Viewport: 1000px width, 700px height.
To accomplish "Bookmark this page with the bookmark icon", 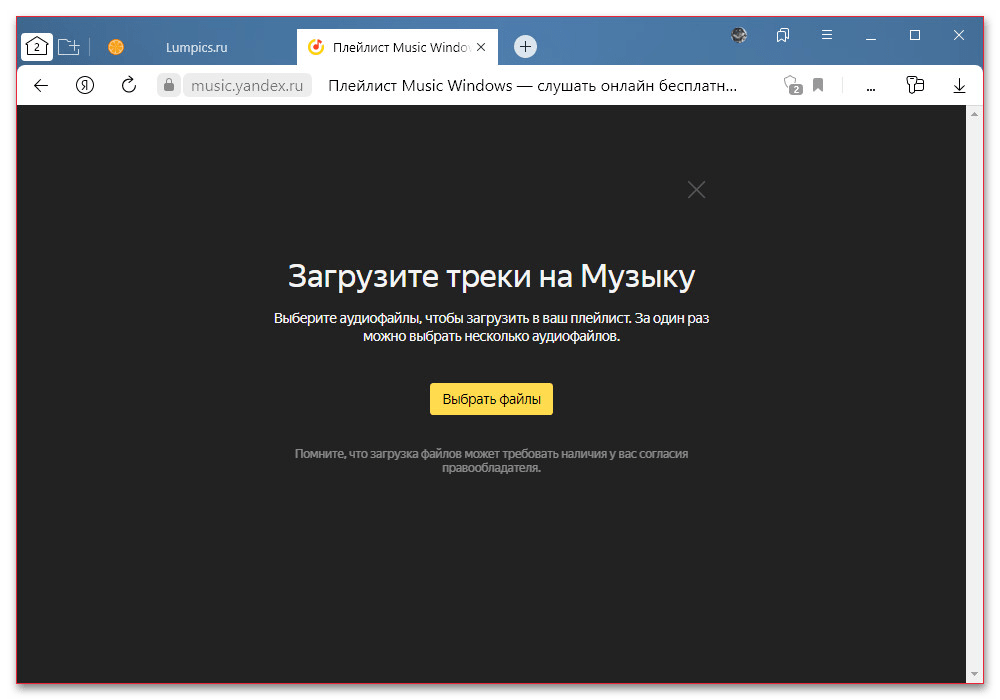I will pos(818,86).
